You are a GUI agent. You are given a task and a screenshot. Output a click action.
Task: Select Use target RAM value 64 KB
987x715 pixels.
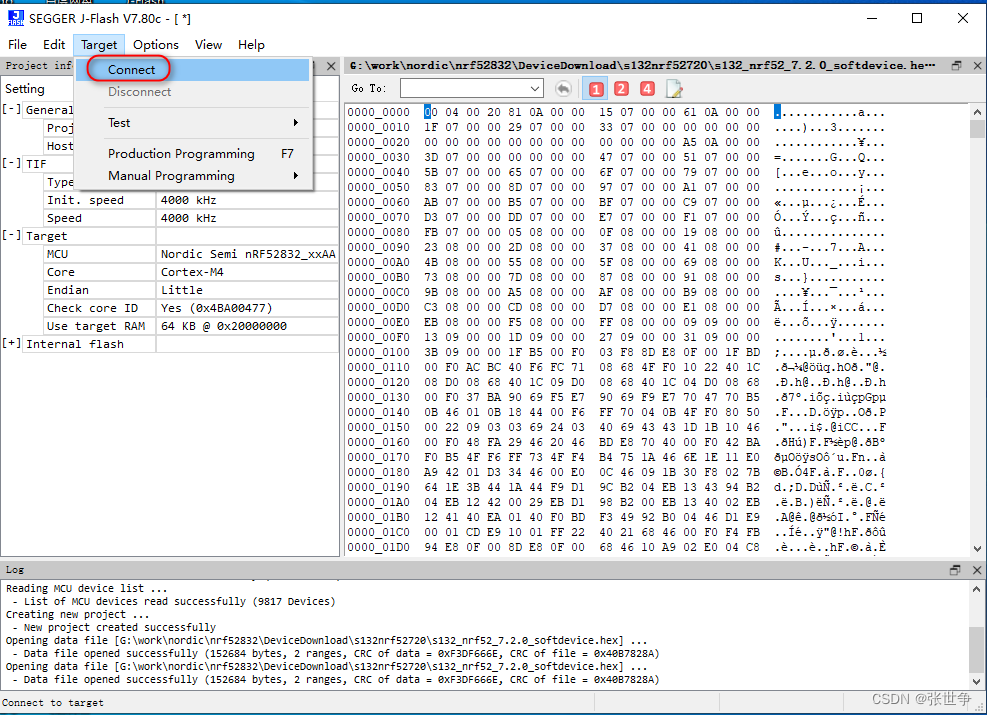coord(248,326)
